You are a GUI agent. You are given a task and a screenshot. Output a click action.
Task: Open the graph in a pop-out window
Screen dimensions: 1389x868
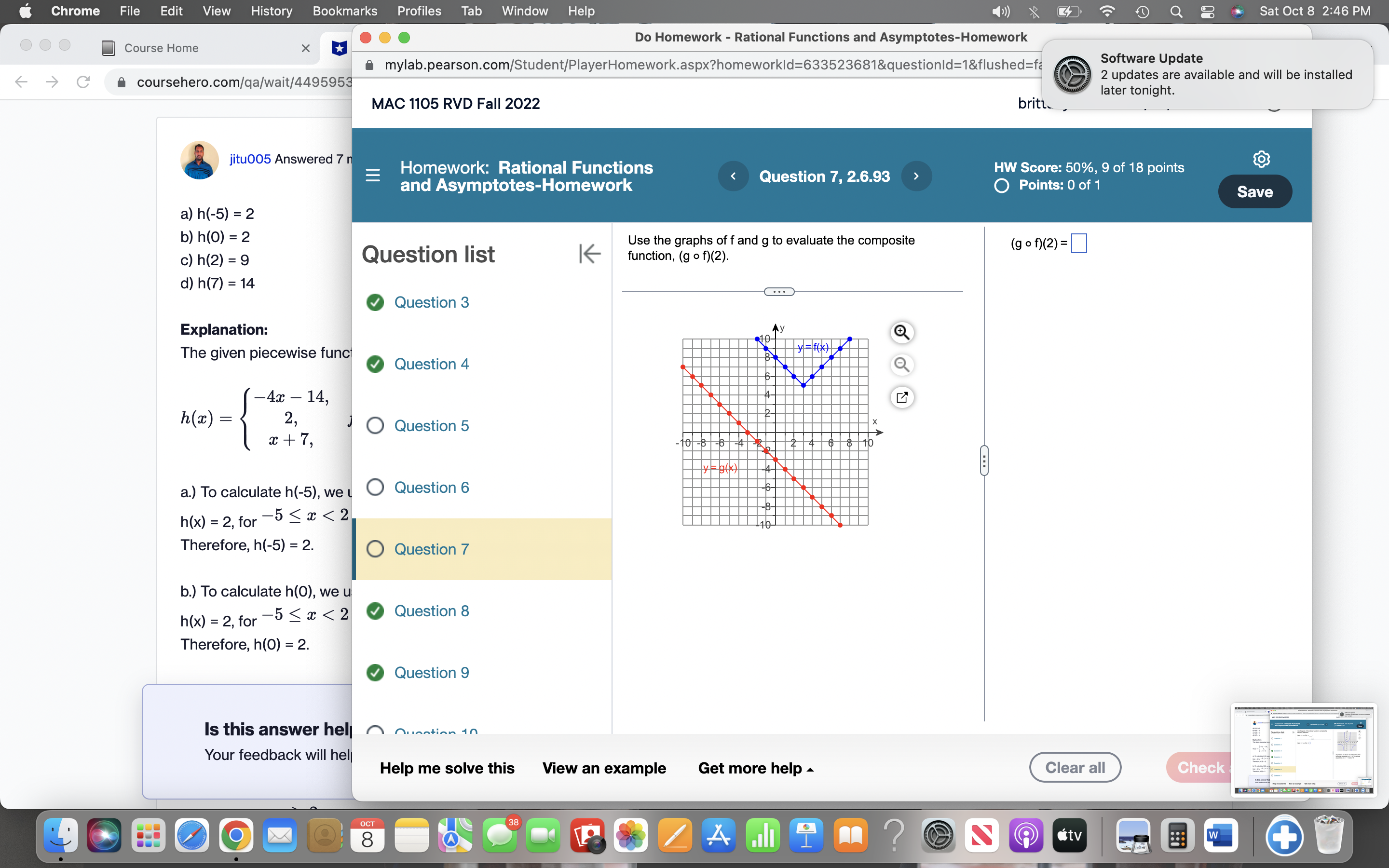(901, 397)
